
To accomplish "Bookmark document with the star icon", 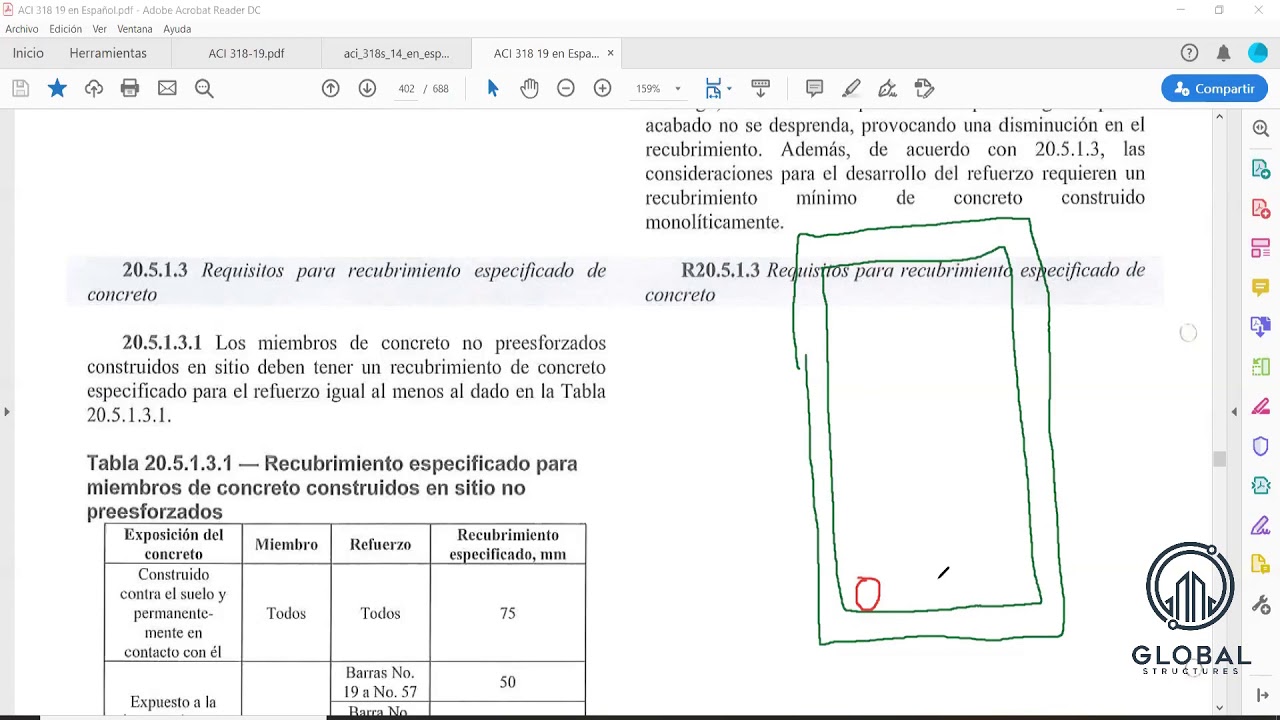I will (57, 89).
